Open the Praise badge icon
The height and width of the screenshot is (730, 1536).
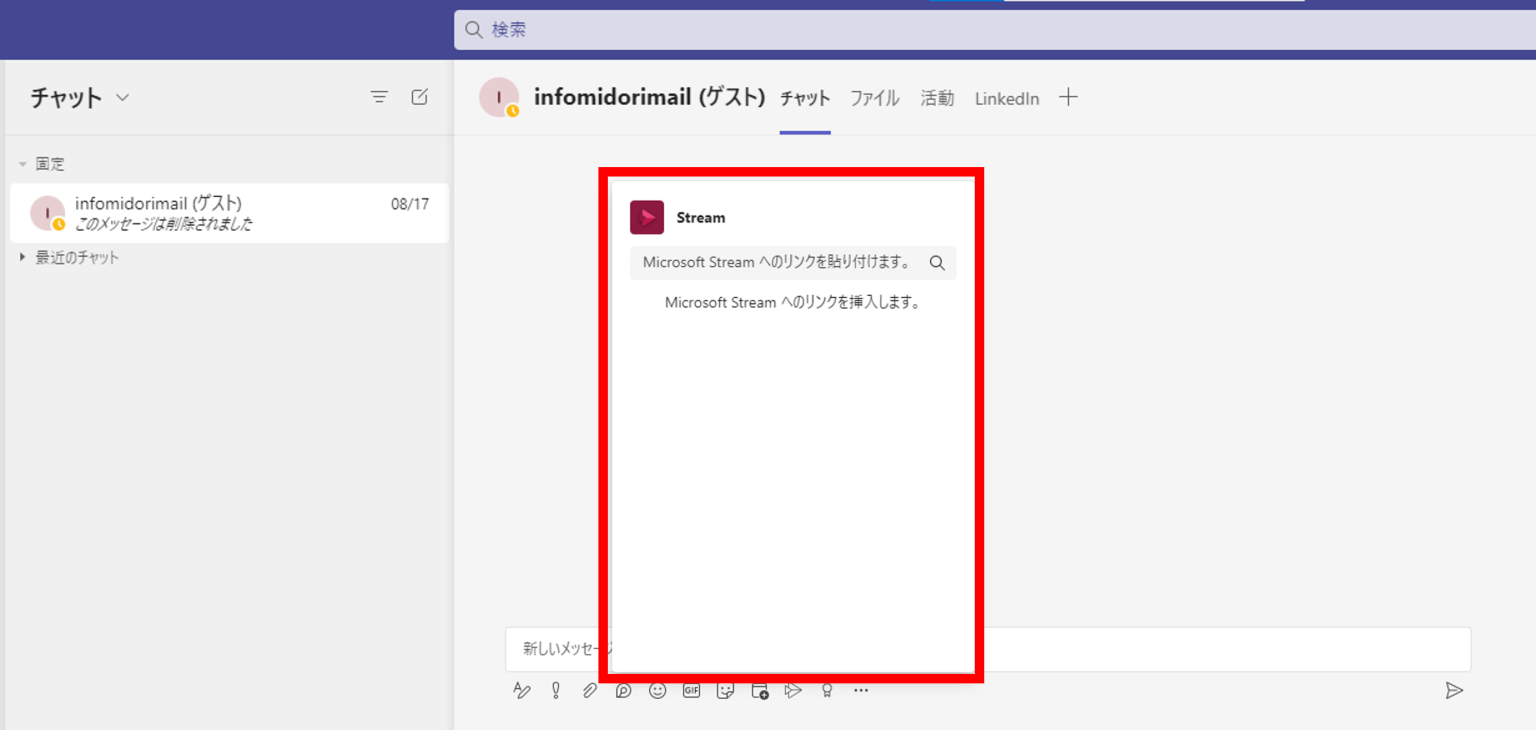coord(827,691)
